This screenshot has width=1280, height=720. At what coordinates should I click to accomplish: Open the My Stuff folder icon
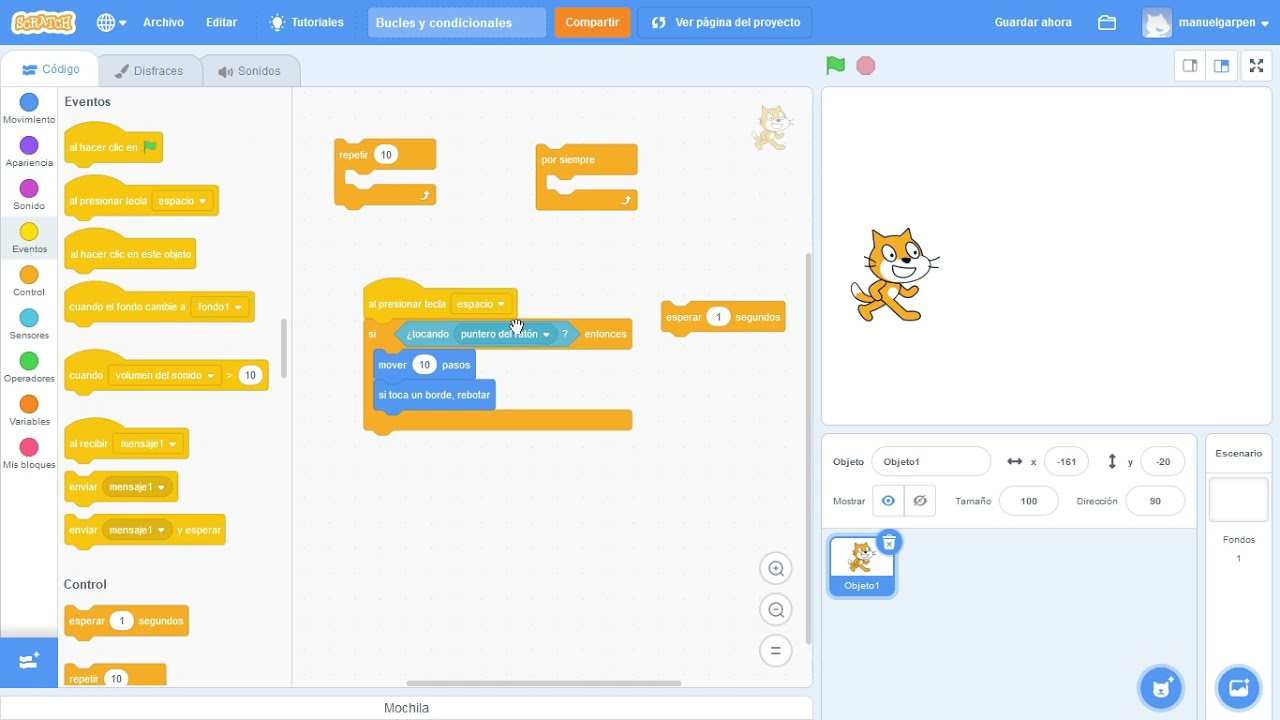pos(1107,22)
